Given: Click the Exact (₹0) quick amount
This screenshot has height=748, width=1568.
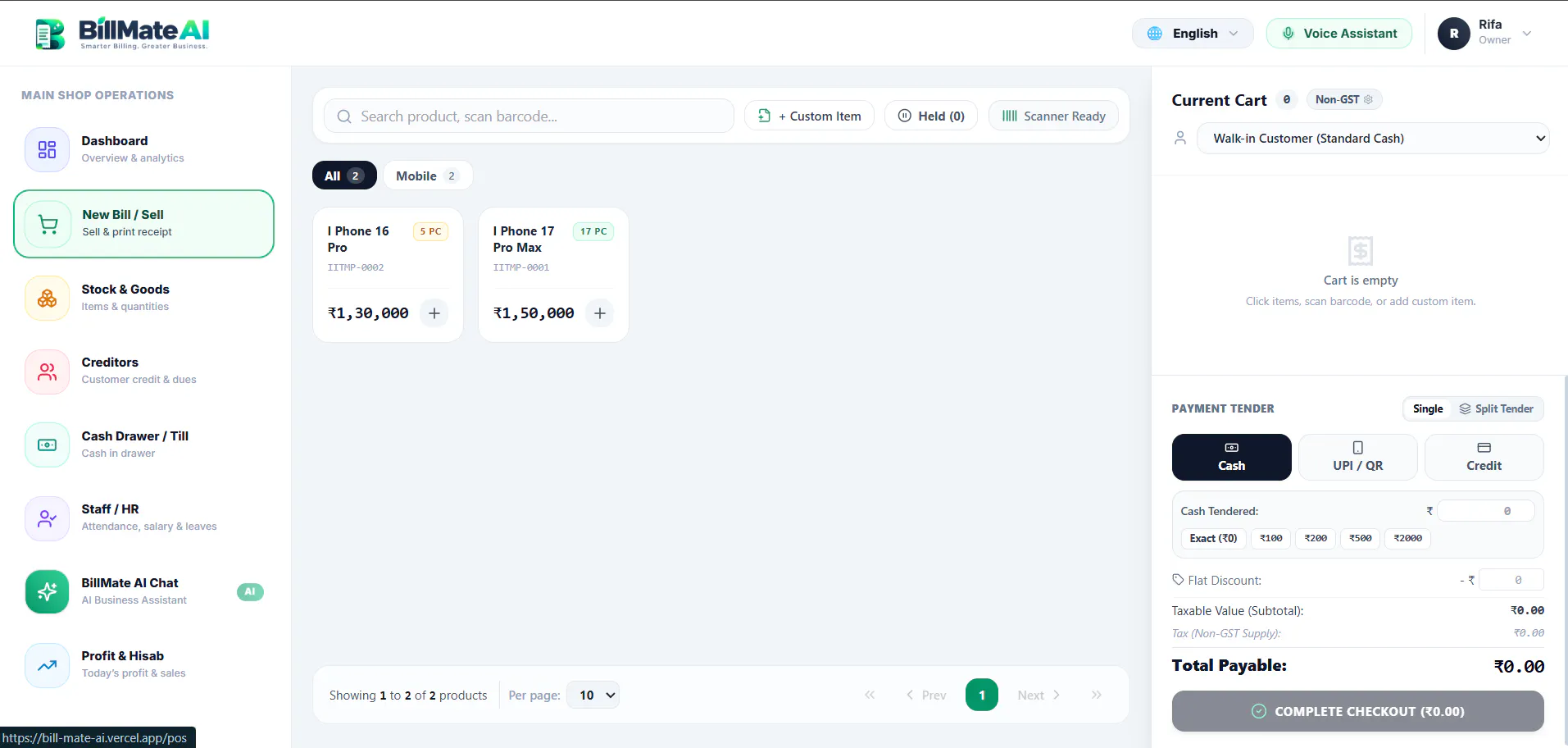Looking at the screenshot, I should click(1213, 538).
